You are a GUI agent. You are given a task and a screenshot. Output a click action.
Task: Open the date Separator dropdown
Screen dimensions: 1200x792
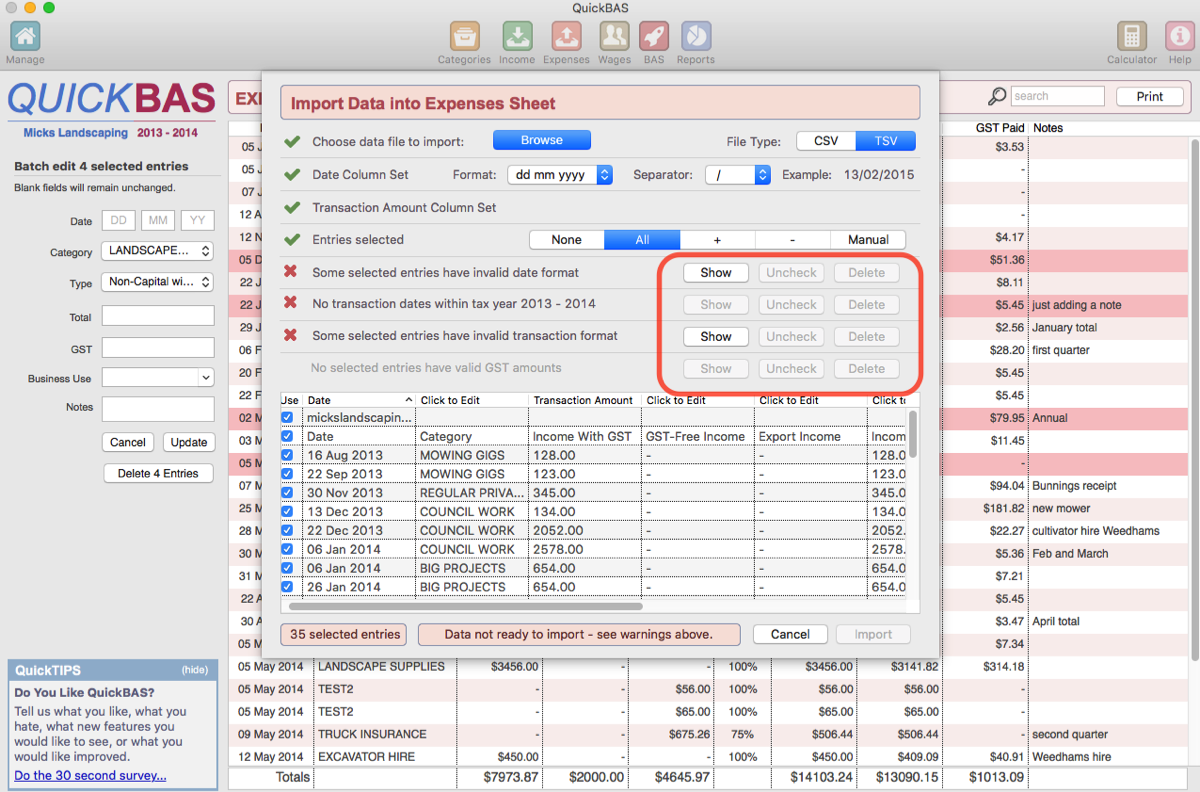(738, 175)
